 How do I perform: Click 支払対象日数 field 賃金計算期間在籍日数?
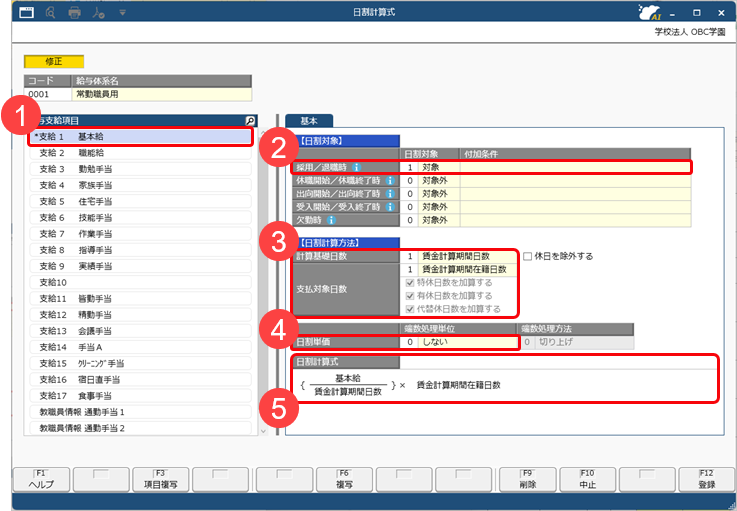[458, 269]
